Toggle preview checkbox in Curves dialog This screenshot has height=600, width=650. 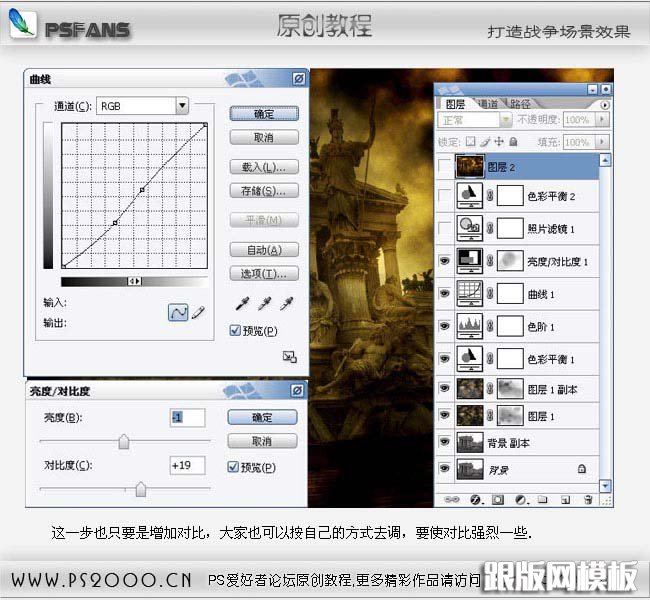tap(235, 331)
